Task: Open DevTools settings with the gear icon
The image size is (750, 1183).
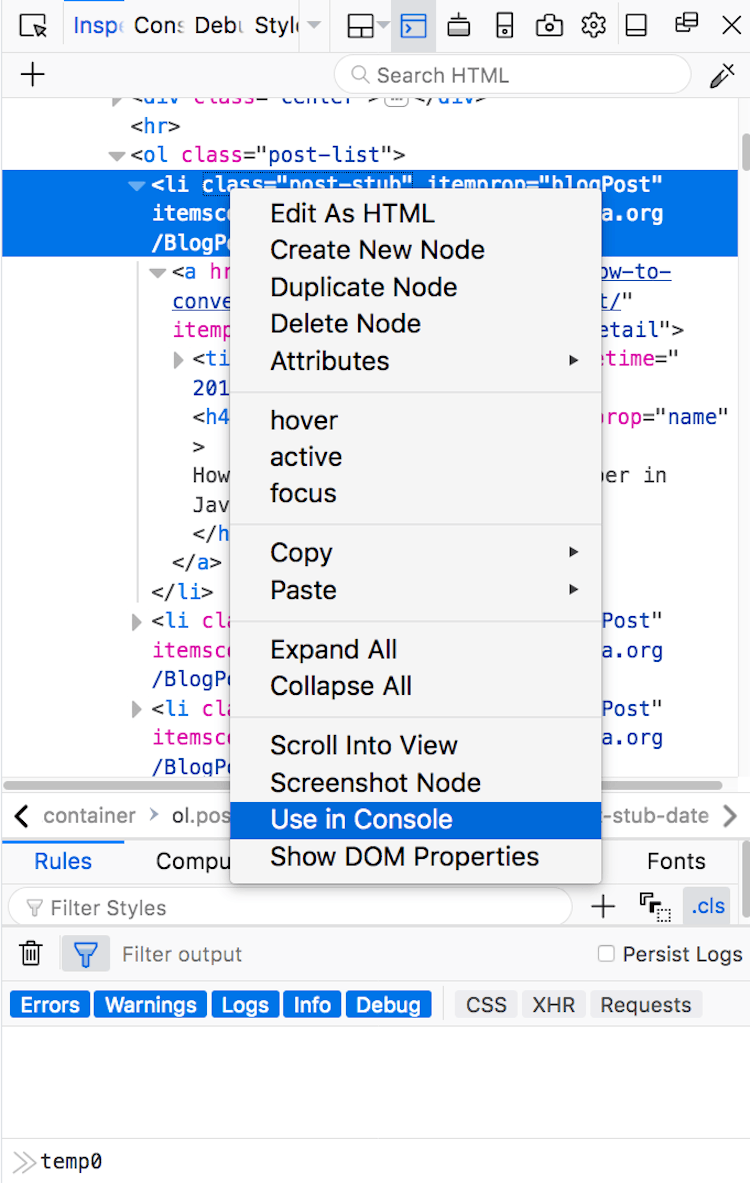Action: 594,25
